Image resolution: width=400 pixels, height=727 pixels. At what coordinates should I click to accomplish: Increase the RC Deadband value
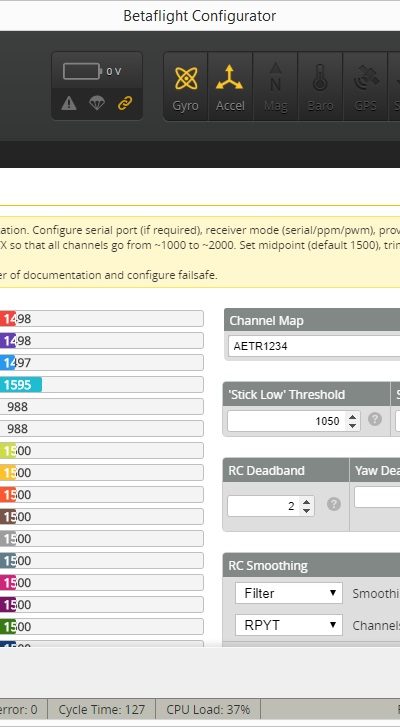click(306, 501)
